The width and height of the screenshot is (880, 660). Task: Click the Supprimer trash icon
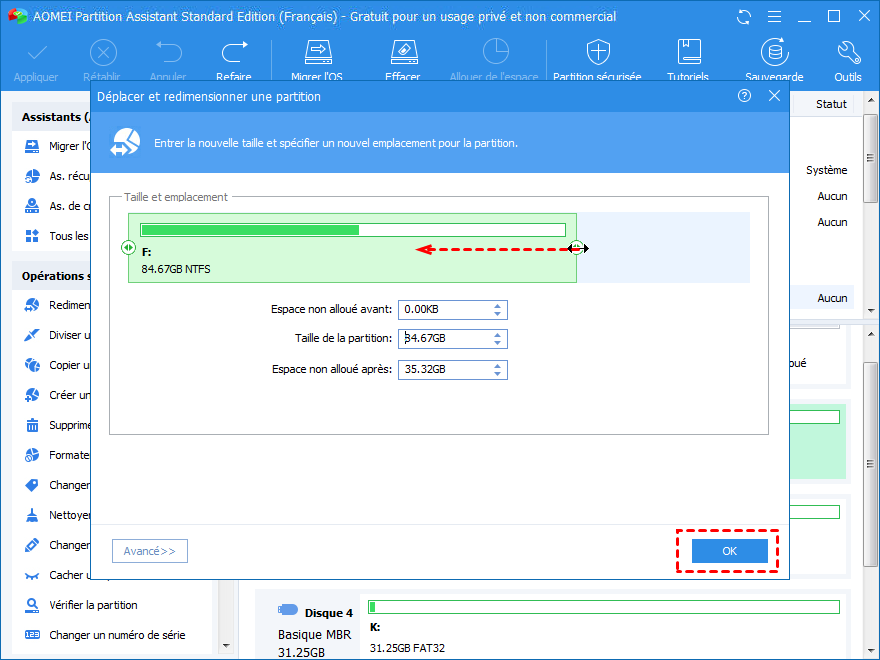32,425
